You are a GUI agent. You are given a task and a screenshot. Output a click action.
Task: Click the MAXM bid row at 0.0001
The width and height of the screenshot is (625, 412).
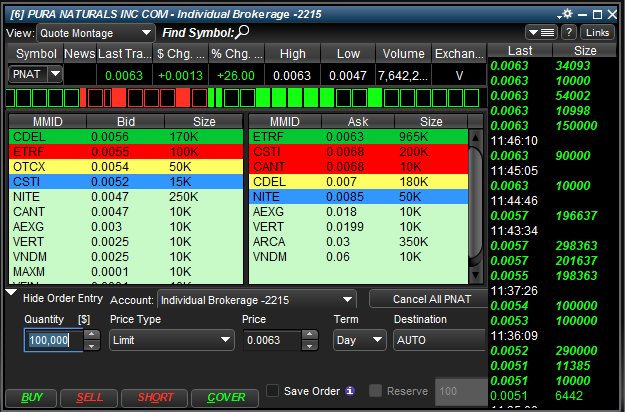pyautogui.click(x=126, y=272)
